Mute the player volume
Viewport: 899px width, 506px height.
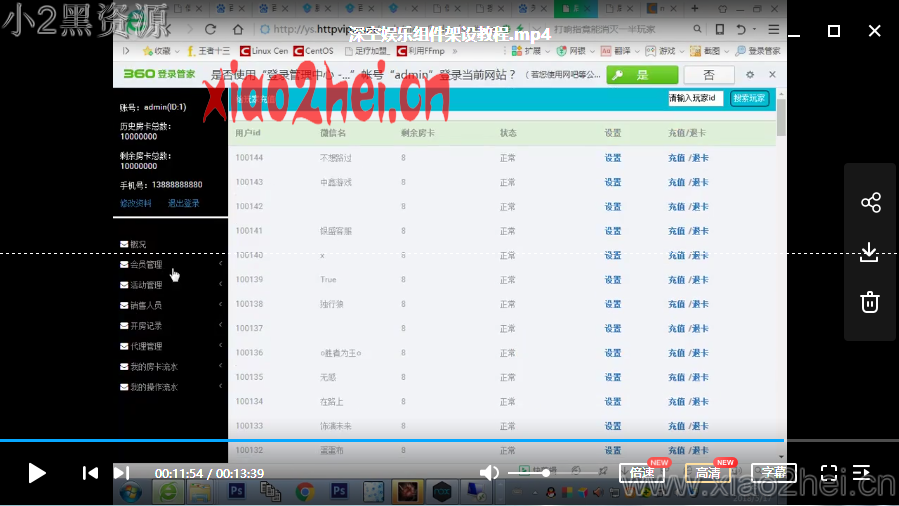[x=489, y=473]
